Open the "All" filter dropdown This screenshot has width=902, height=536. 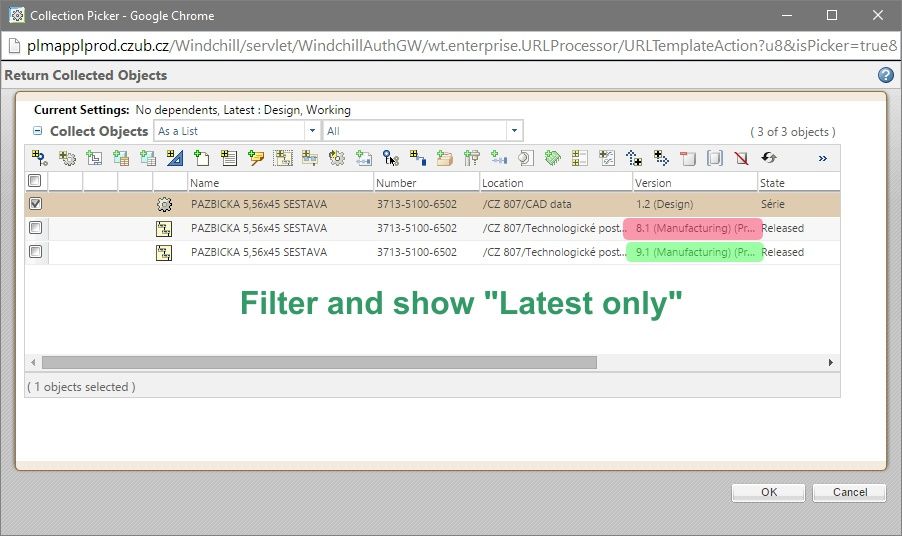pos(514,131)
